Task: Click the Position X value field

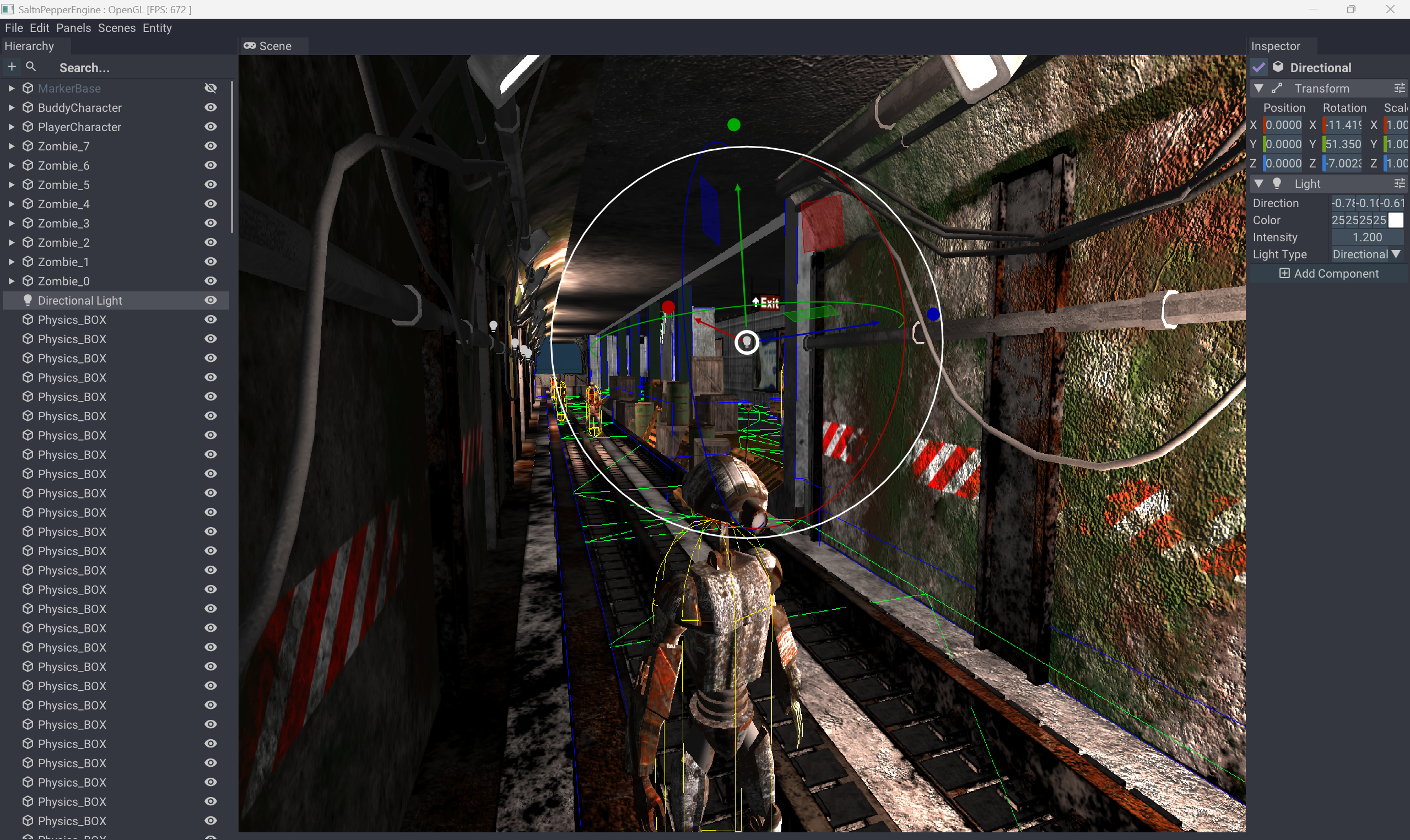Action: pyautogui.click(x=1283, y=124)
